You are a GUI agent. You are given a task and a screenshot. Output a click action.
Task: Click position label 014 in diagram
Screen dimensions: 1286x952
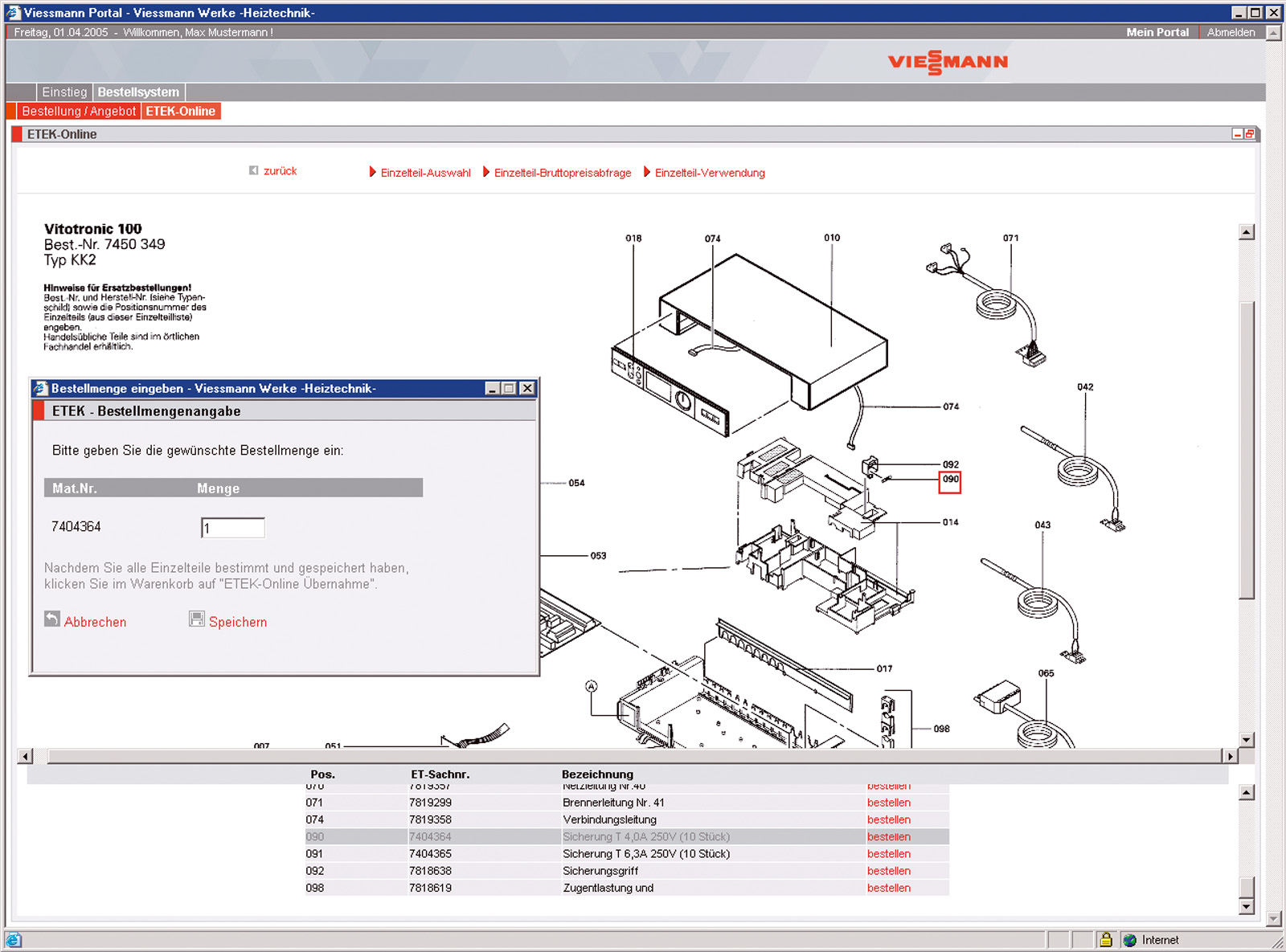coord(951,522)
